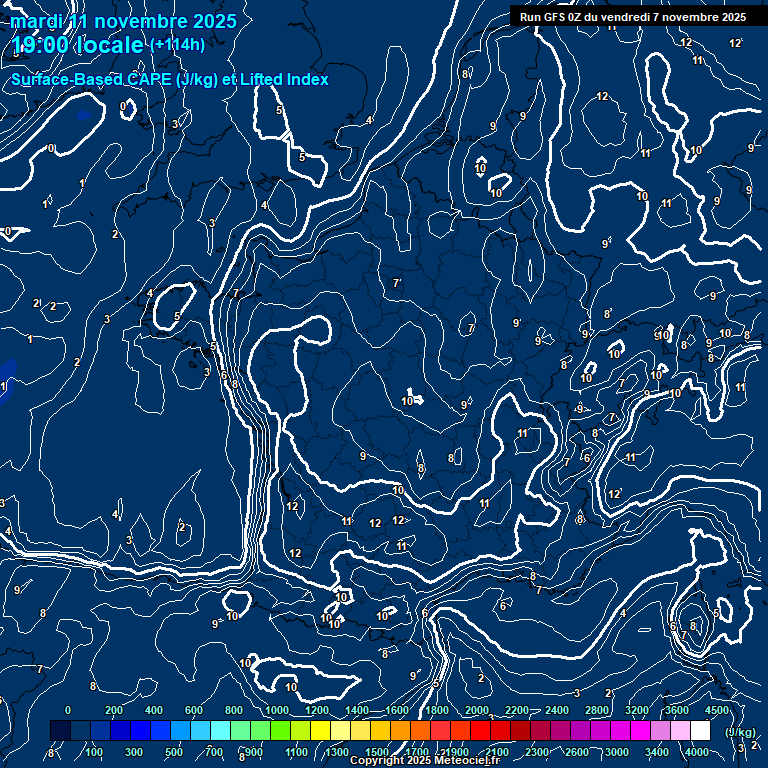768x768 pixels.
Task: Click the '3600' legend value
Action: click(677, 710)
